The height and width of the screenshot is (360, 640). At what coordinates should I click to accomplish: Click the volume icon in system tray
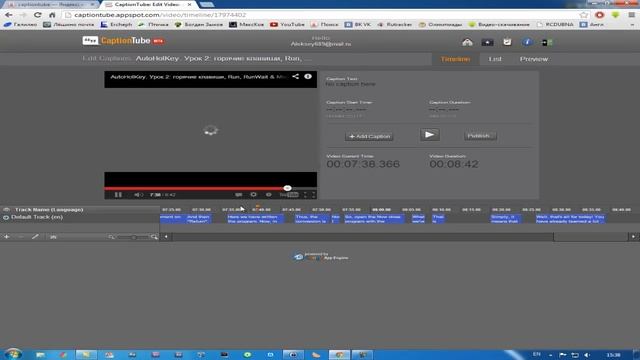587,355
